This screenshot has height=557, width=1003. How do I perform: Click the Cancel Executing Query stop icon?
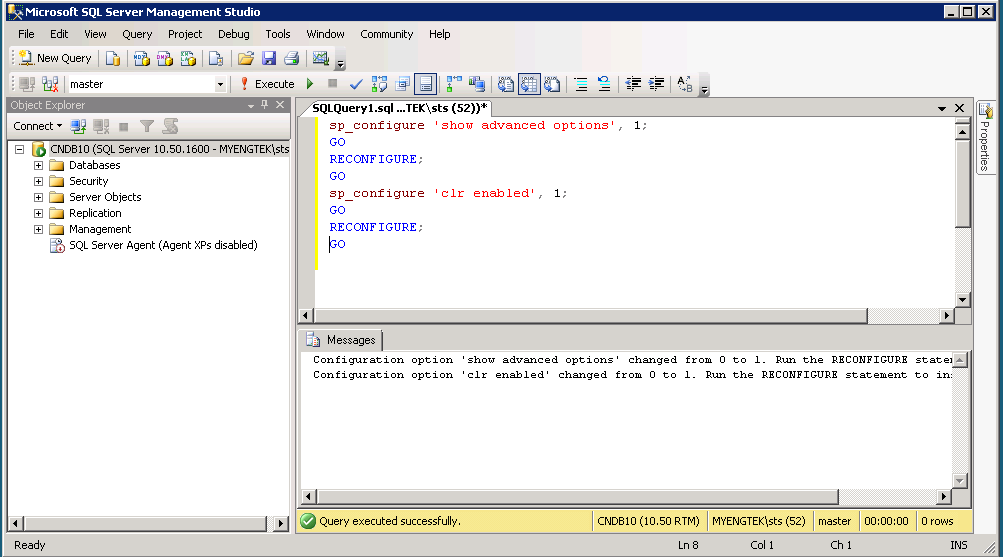point(332,83)
